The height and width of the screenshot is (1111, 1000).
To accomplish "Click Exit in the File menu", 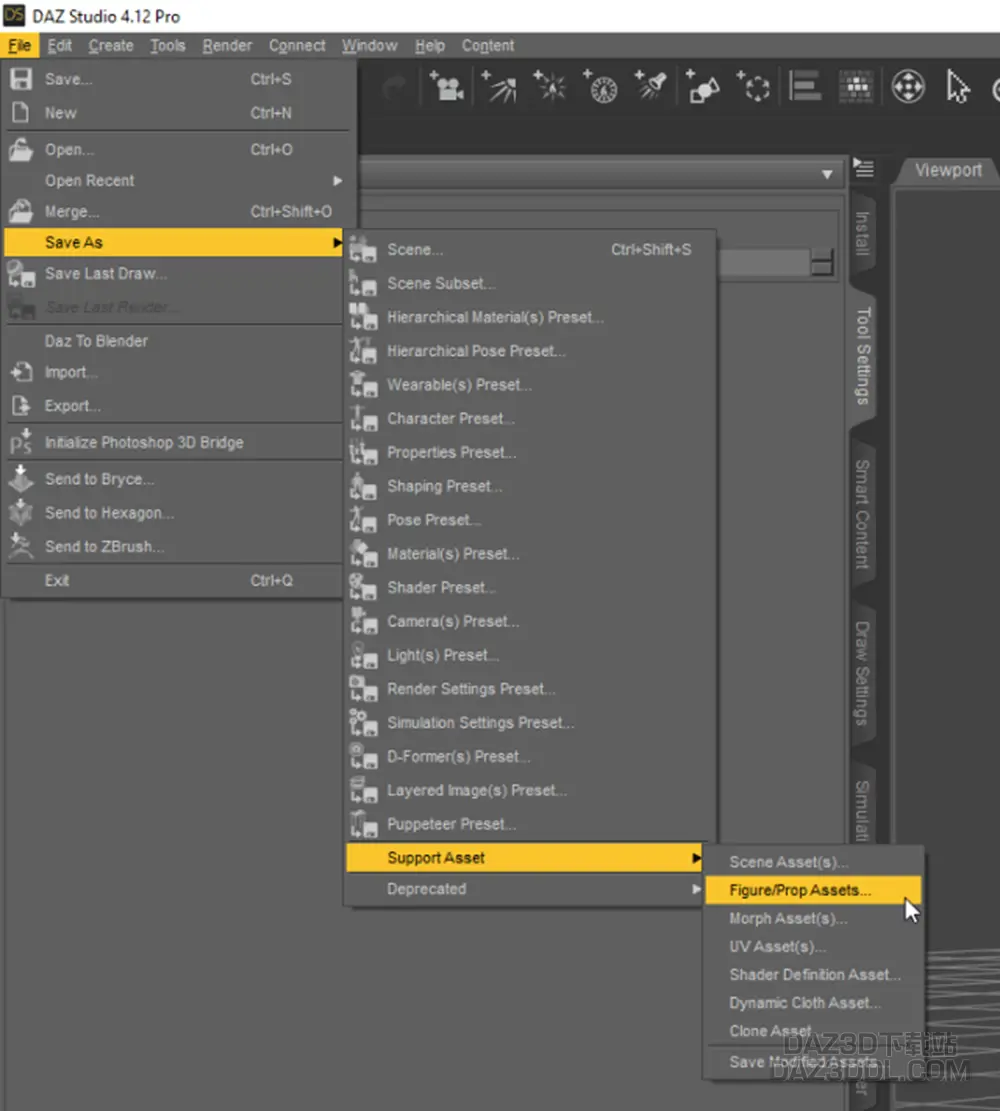I will 174,580.
